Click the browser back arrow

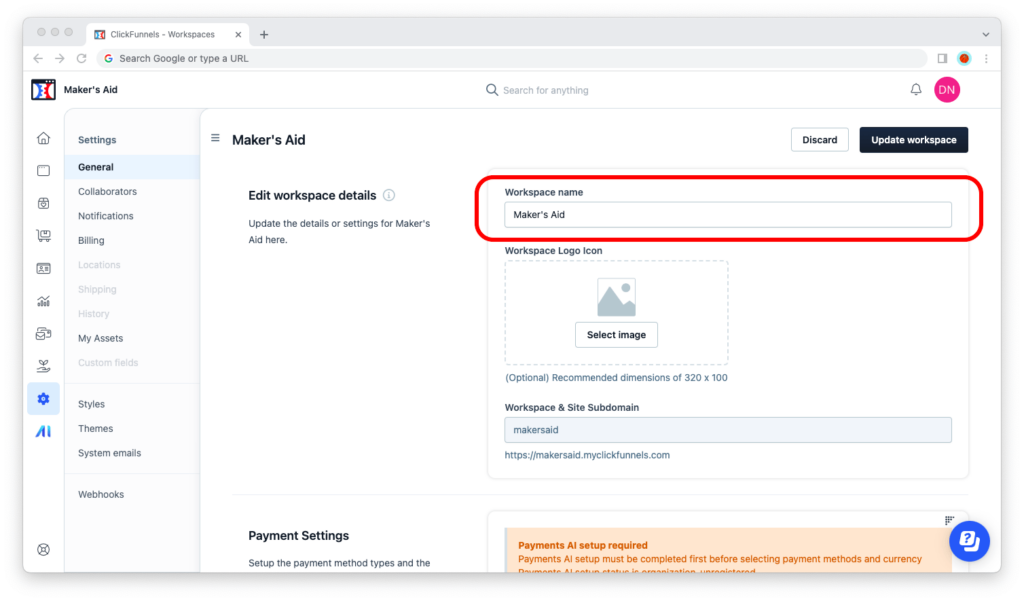tap(38, 58)
